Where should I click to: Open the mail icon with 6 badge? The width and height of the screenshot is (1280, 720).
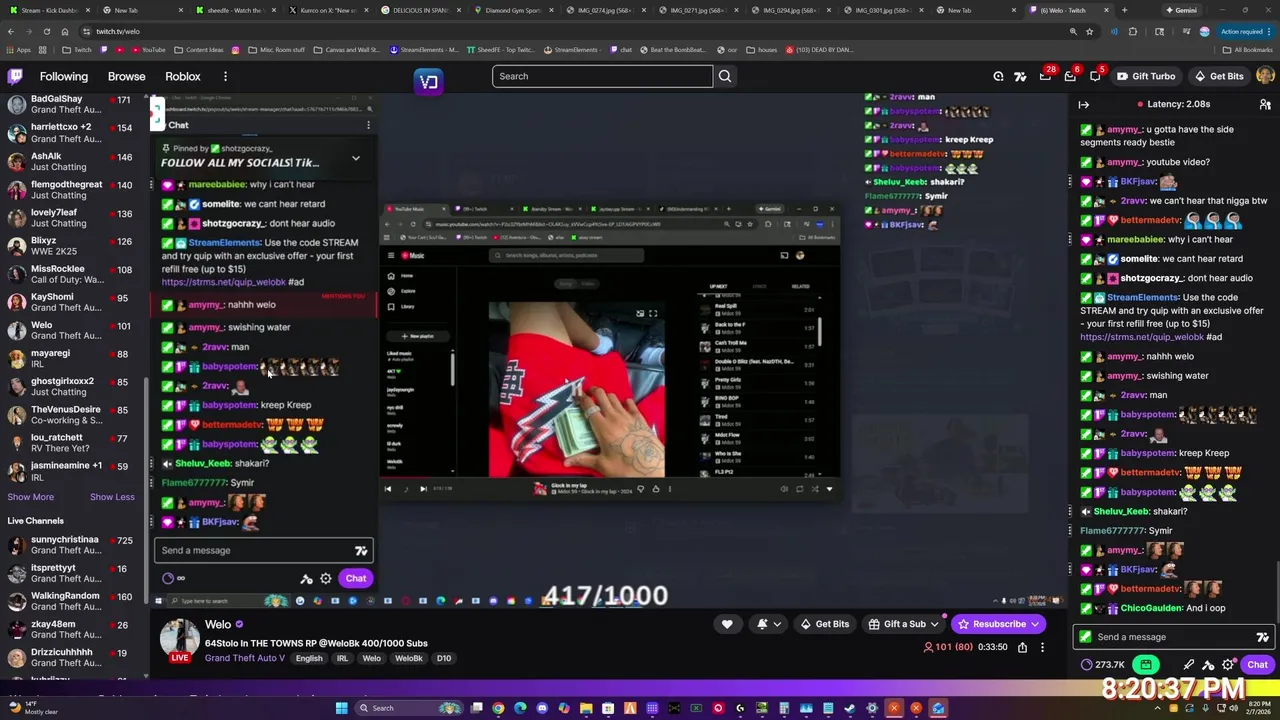tap(1070, 76)
